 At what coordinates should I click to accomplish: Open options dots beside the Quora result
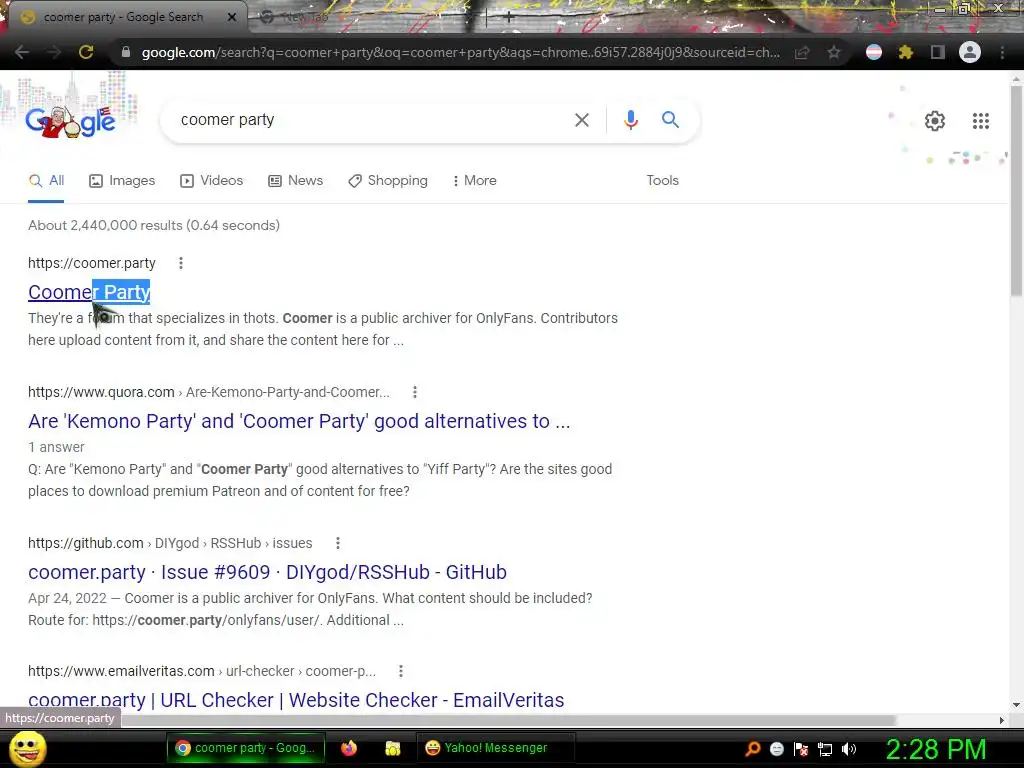(415, 392)
